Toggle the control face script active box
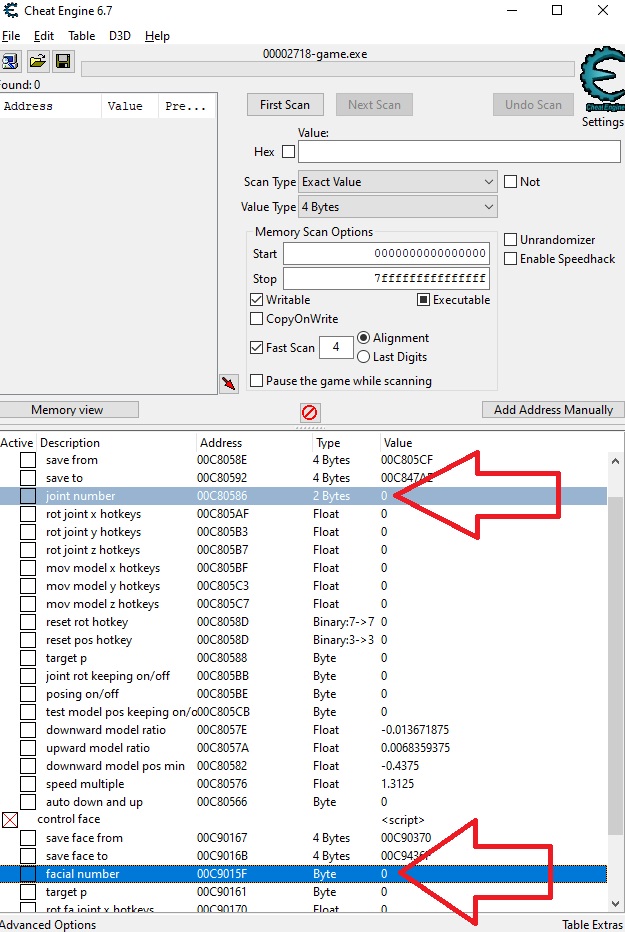 pos(10,820)
